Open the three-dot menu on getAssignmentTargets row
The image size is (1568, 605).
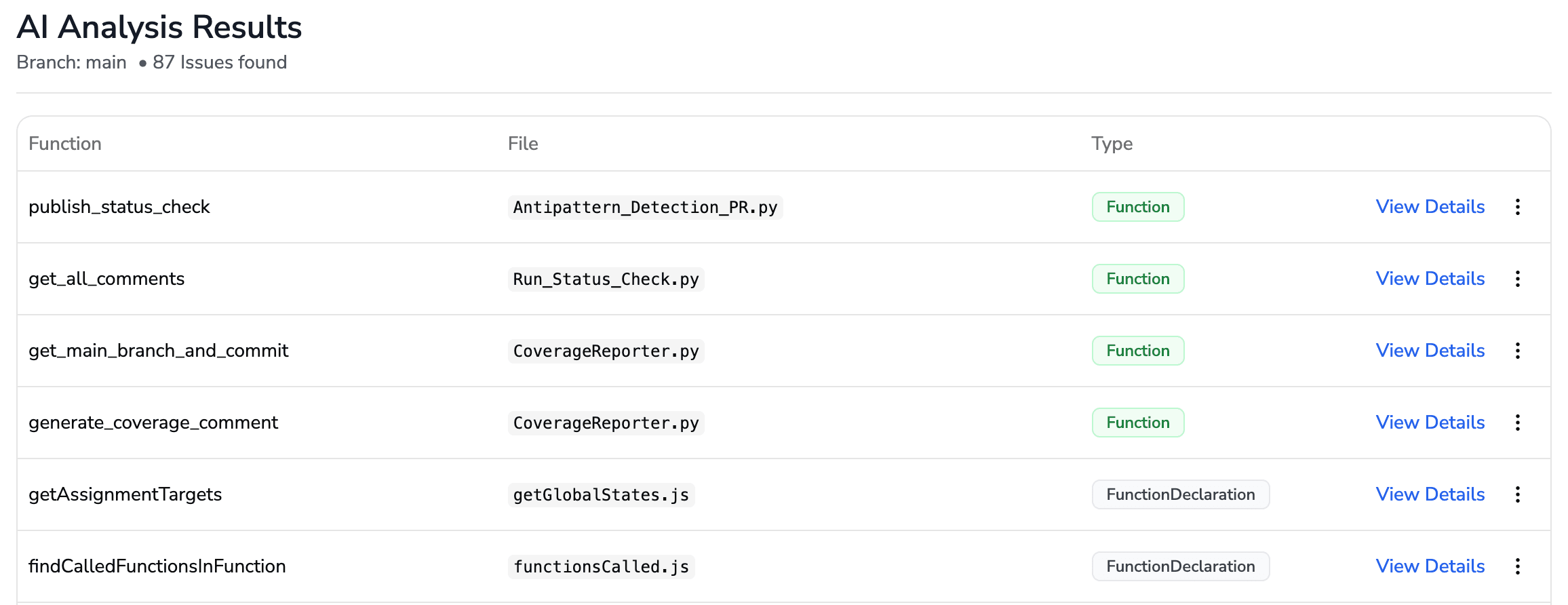click(x=1517, y=494)
